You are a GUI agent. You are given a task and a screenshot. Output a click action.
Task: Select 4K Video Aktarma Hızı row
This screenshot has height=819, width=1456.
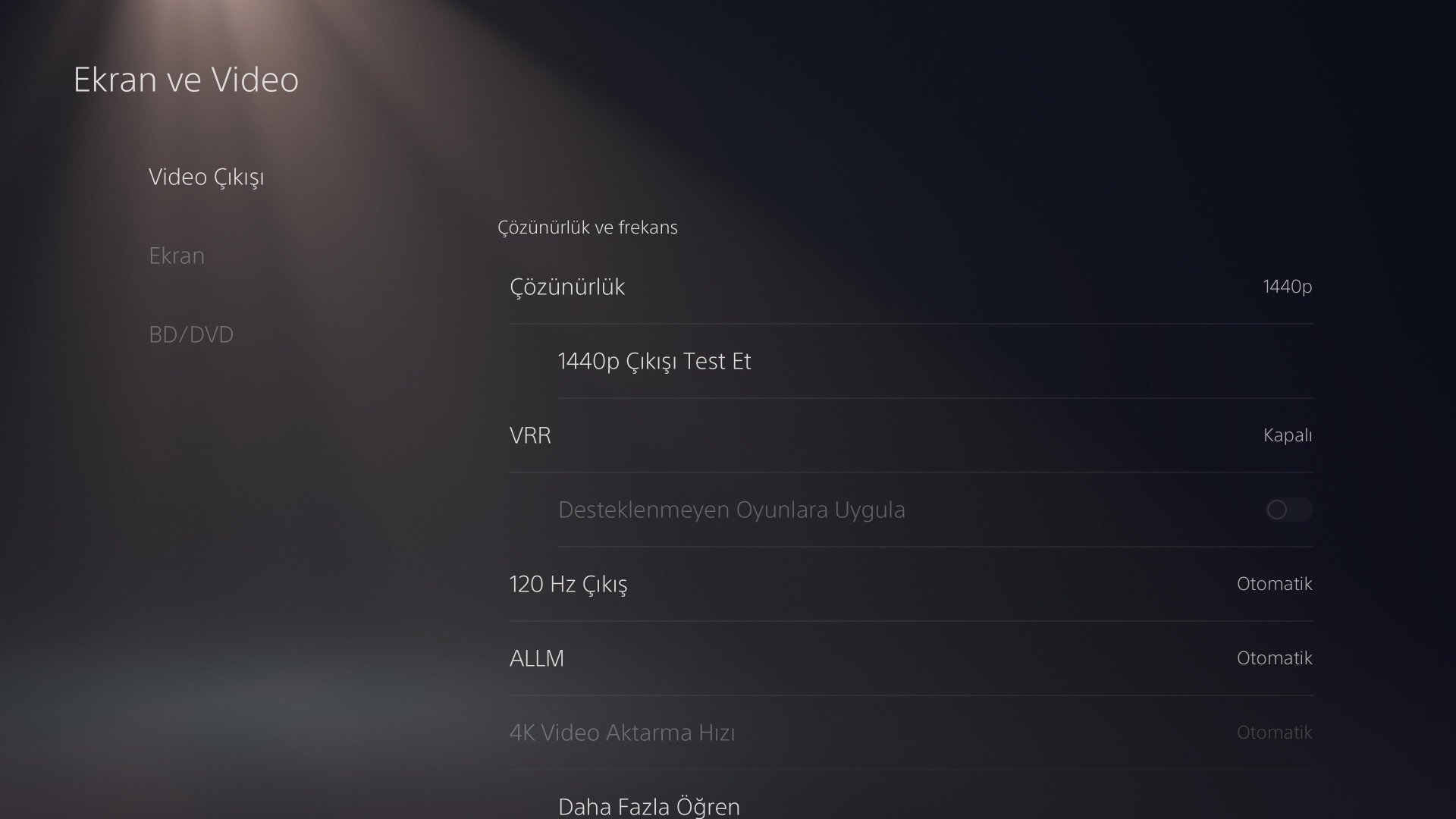(x=911, y=733)
